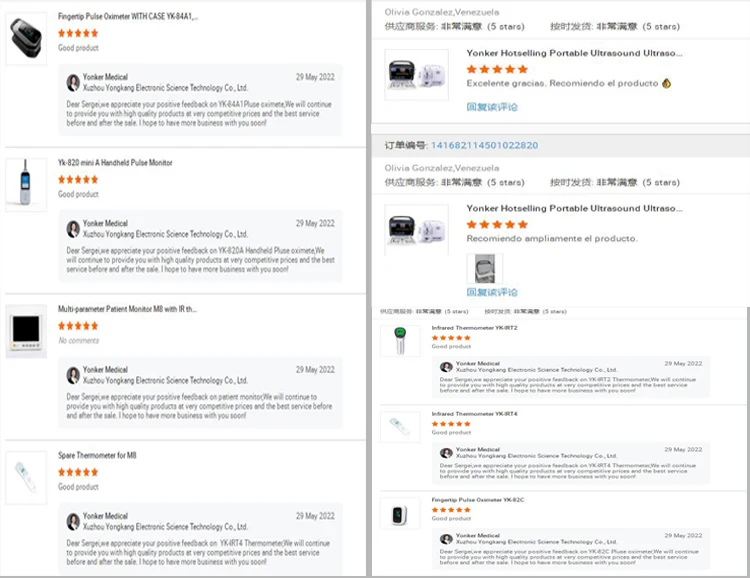Open photo attached to 'Recomiendo ampliamente' review
Screen dimensions: 750x578
(x=485, y=269)
